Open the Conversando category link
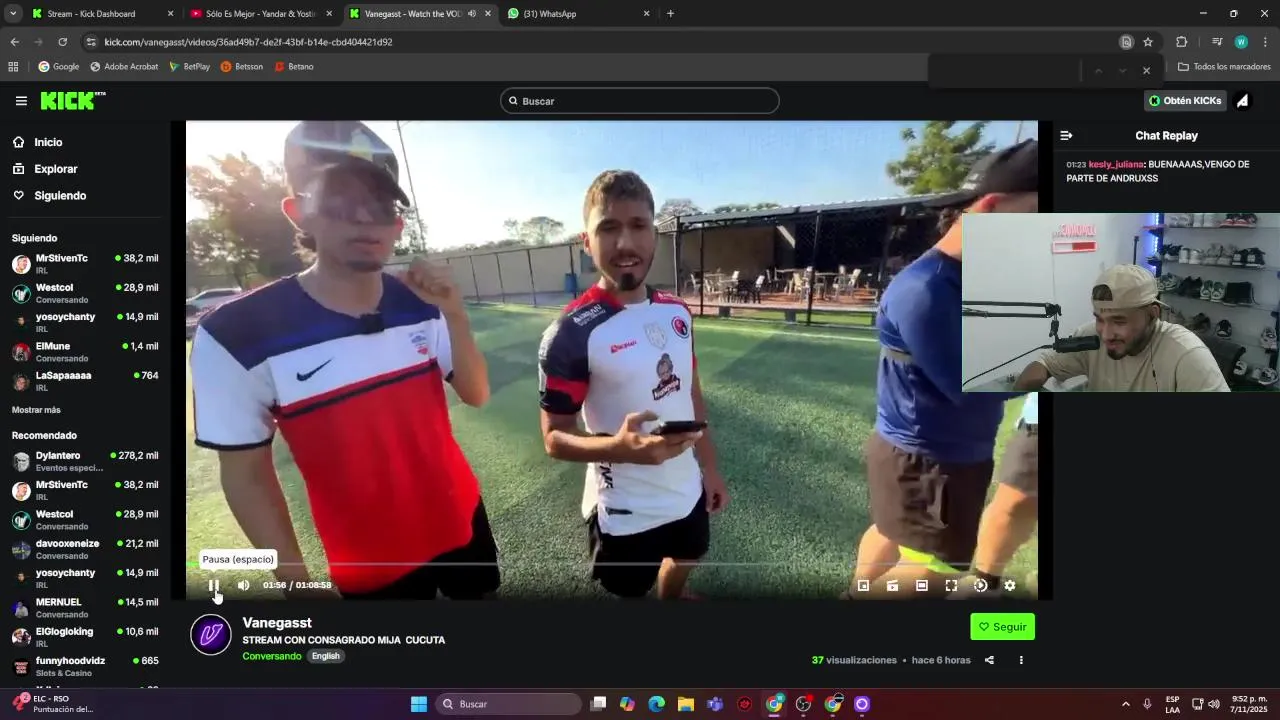1280x720 pixels. pos(271,656)
